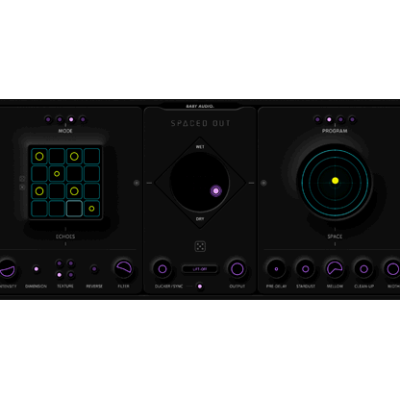
Task: Toggle echoes grid cell row one, column one
Action: pos(39,156)
